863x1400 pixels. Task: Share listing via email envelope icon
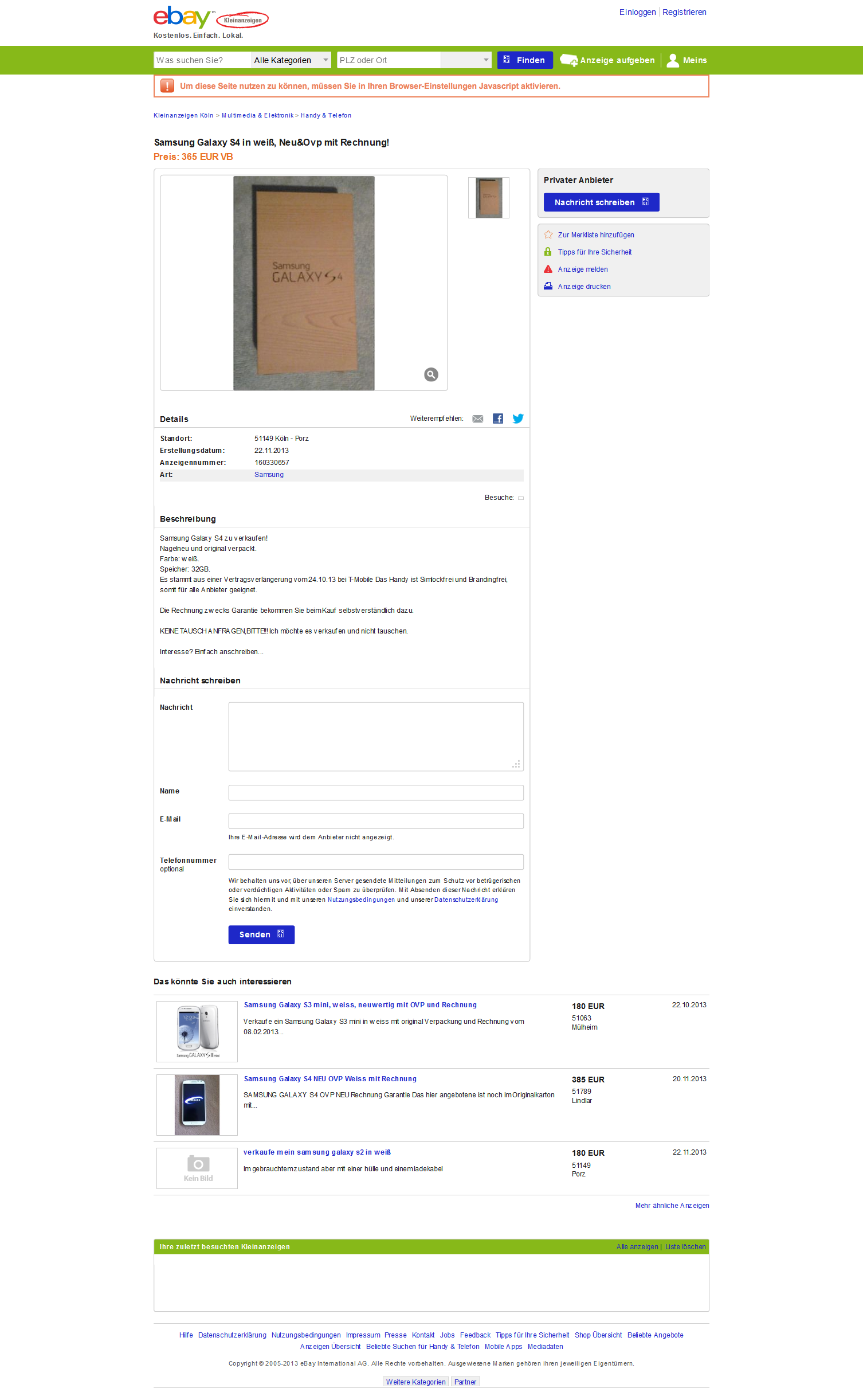[x=477, y=419]
